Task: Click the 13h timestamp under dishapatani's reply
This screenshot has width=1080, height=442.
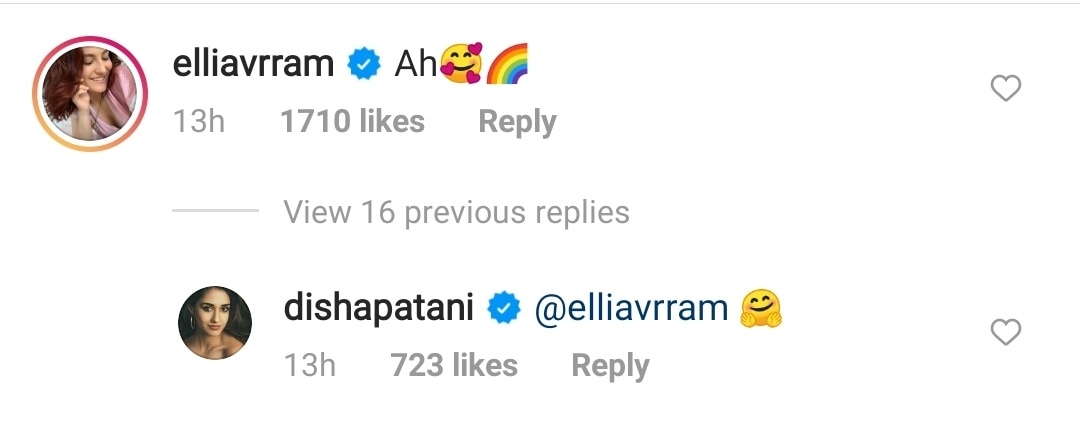Action: (x=310, y=366)
